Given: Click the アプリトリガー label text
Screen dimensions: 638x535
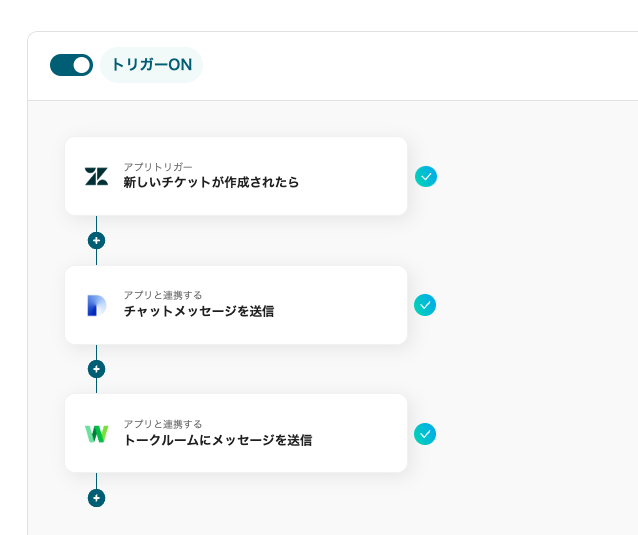Looking at the screenshot, I should point(158,166).
